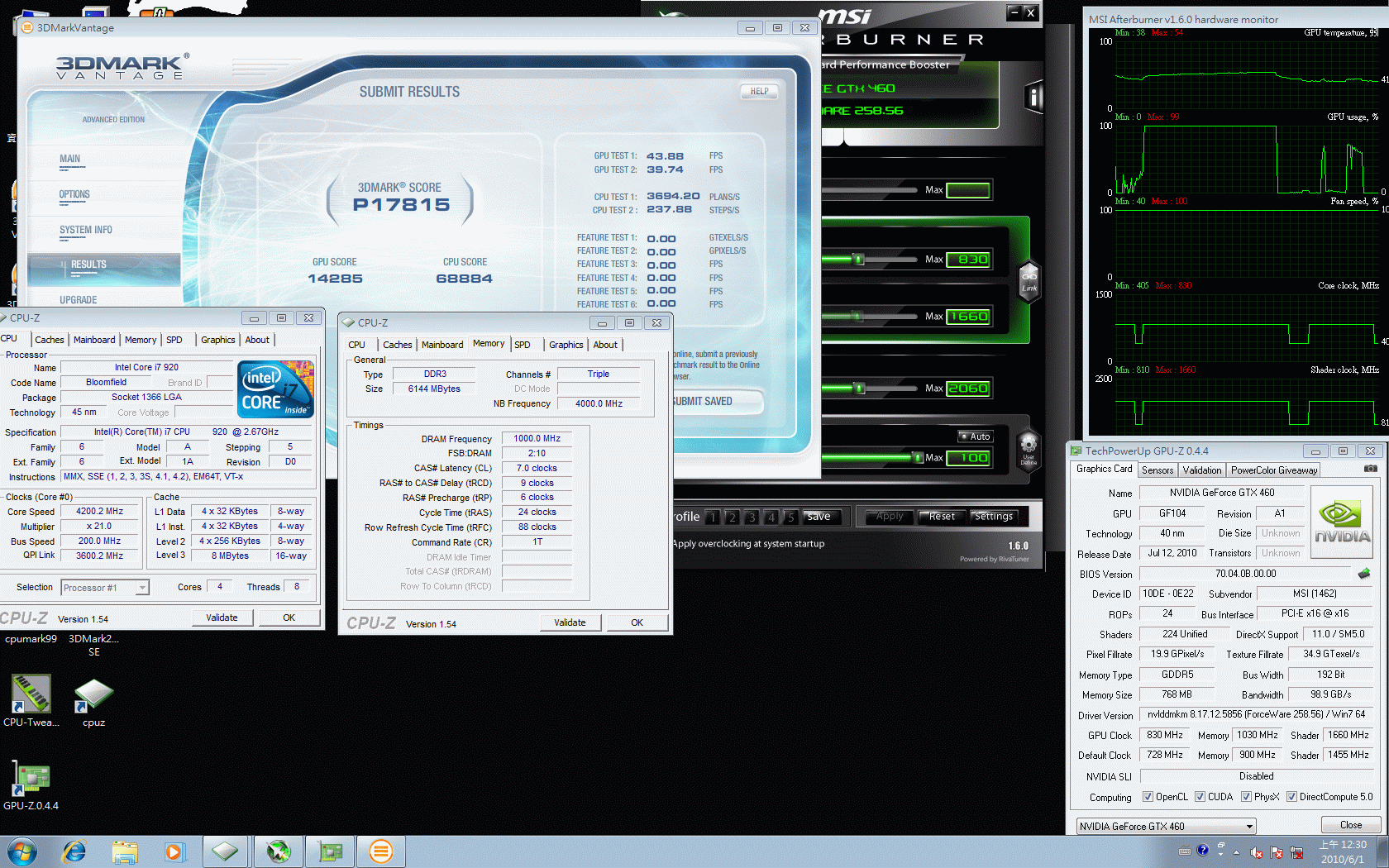The height and width of the screenshot is (868, 1389).
Task: Switch to 3DMark Vantage orange taskbar icon
Action: tap(381, 851)
